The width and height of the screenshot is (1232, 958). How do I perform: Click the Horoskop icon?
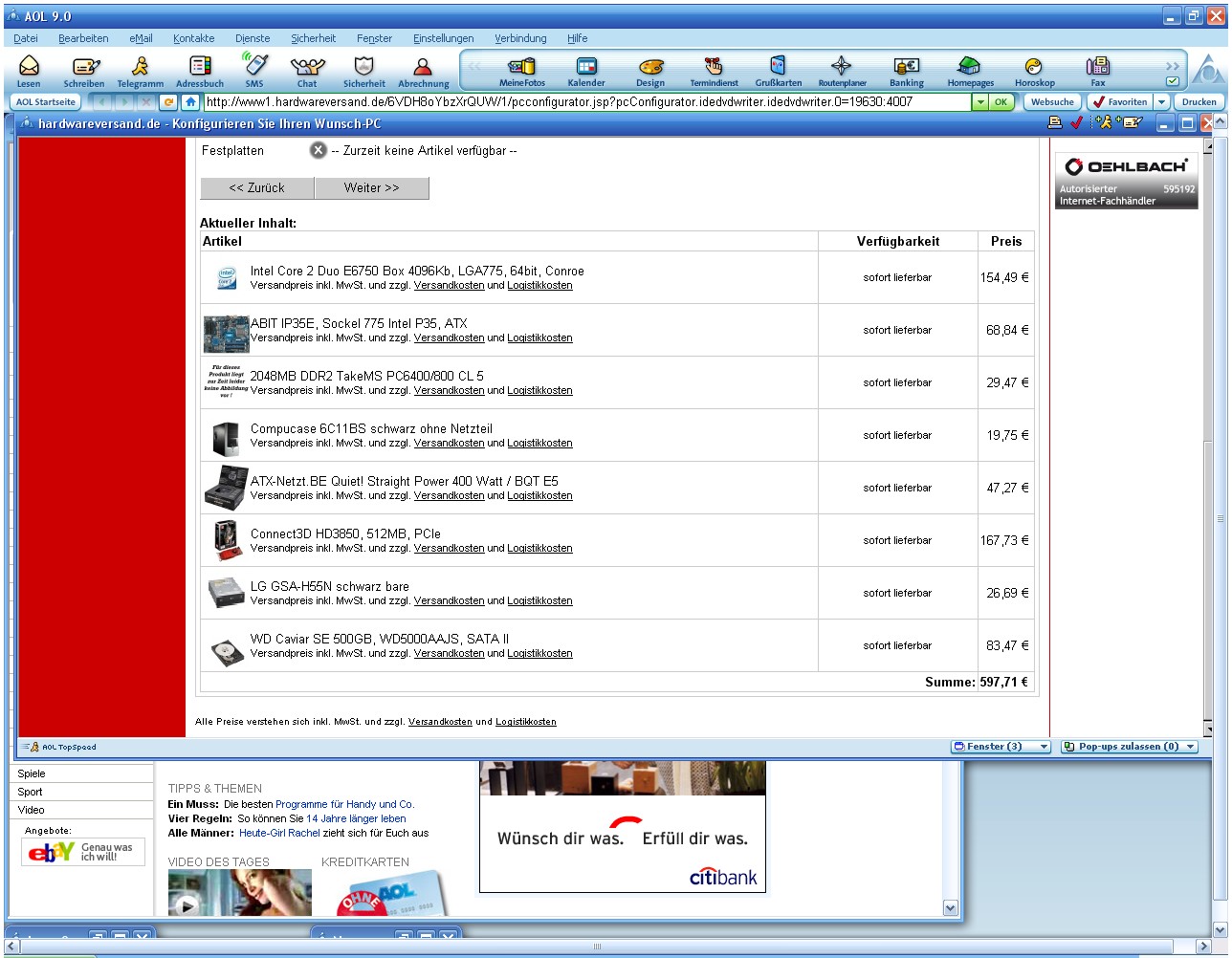click(1035, 71)
